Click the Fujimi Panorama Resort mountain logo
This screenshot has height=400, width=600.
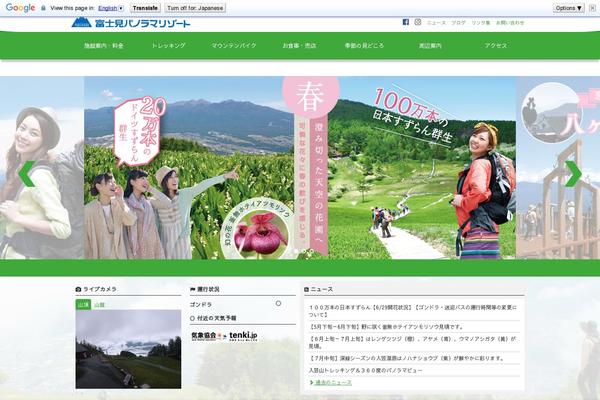(x=130, y=23)
